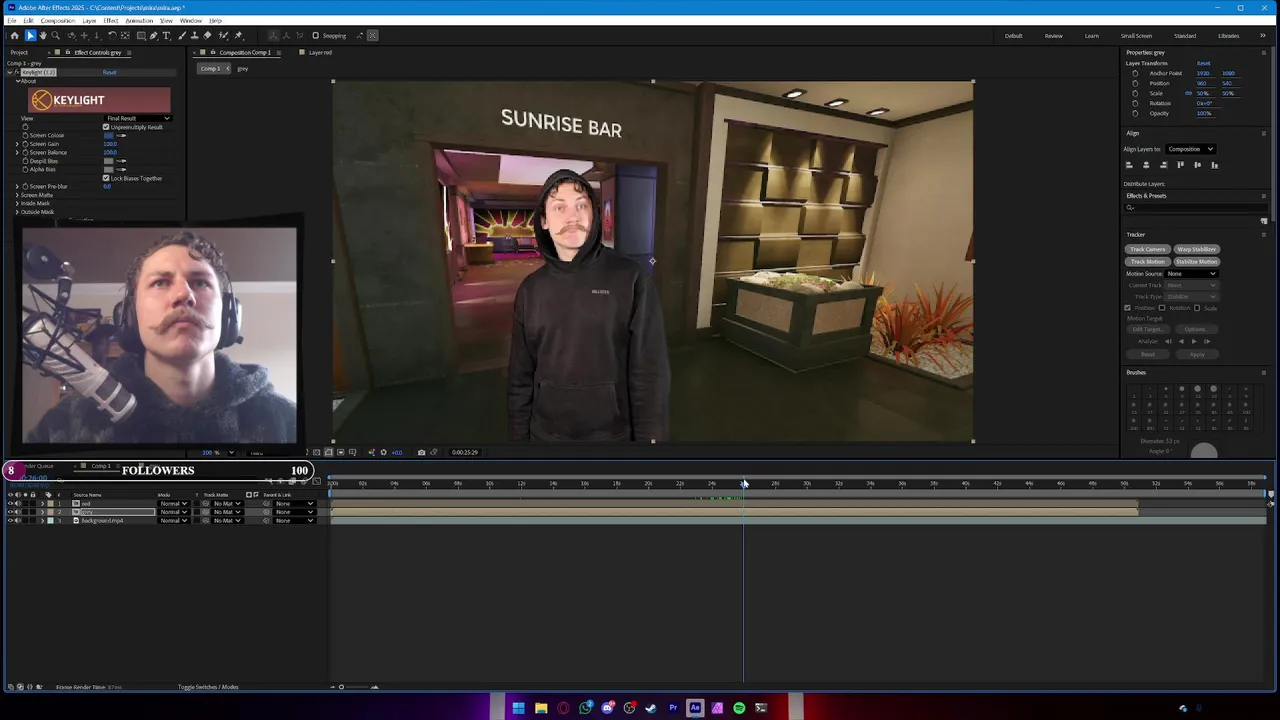Select the Selection (arrow) tool
The image size is (1280, 720).
point(30,36)
